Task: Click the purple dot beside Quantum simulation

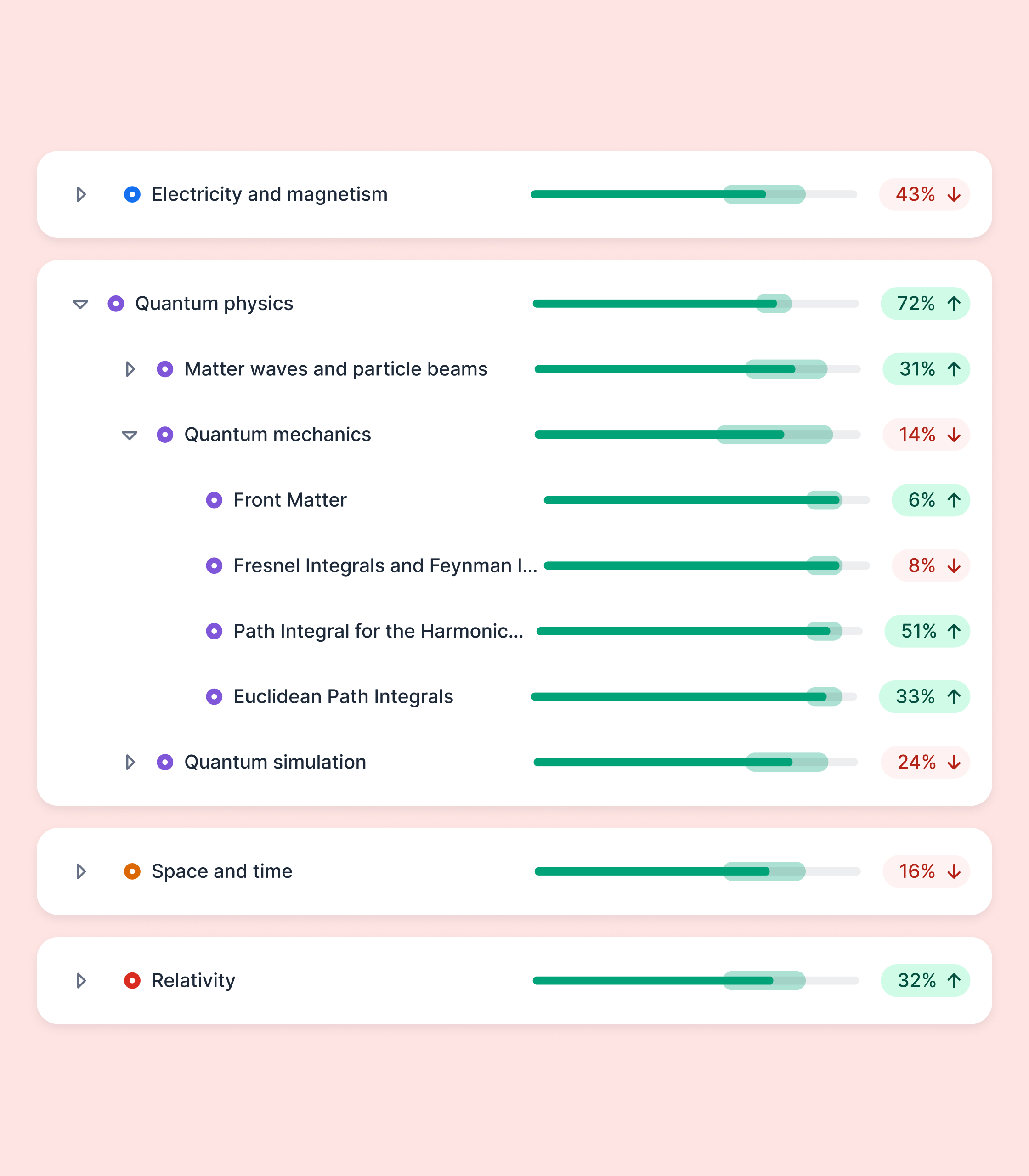Action: point(165,763)
